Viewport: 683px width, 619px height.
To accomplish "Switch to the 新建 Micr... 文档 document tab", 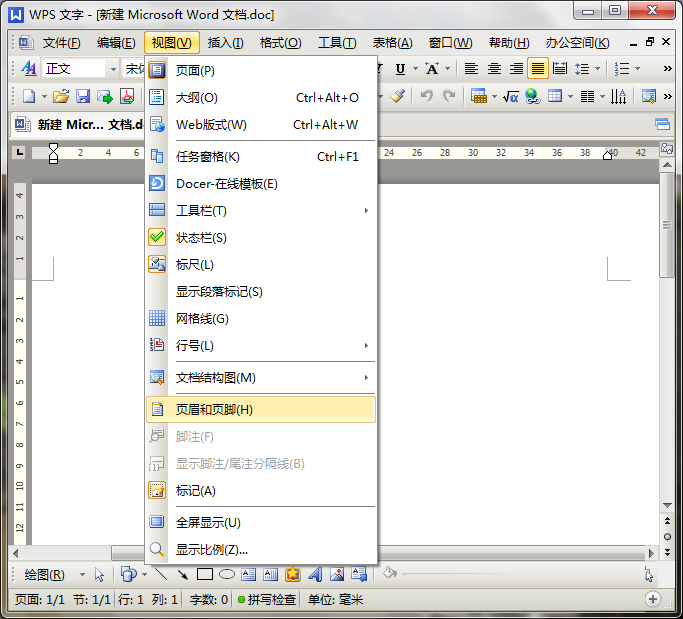I will [x=78, y=125].
